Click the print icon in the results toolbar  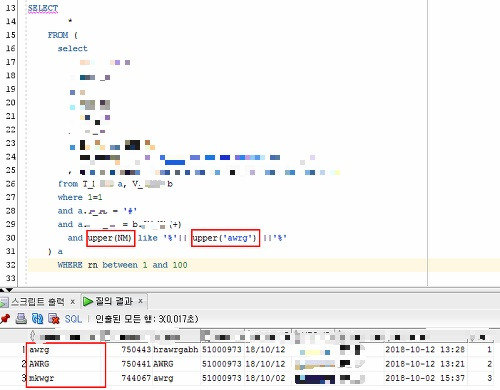(x=21, y=319)
